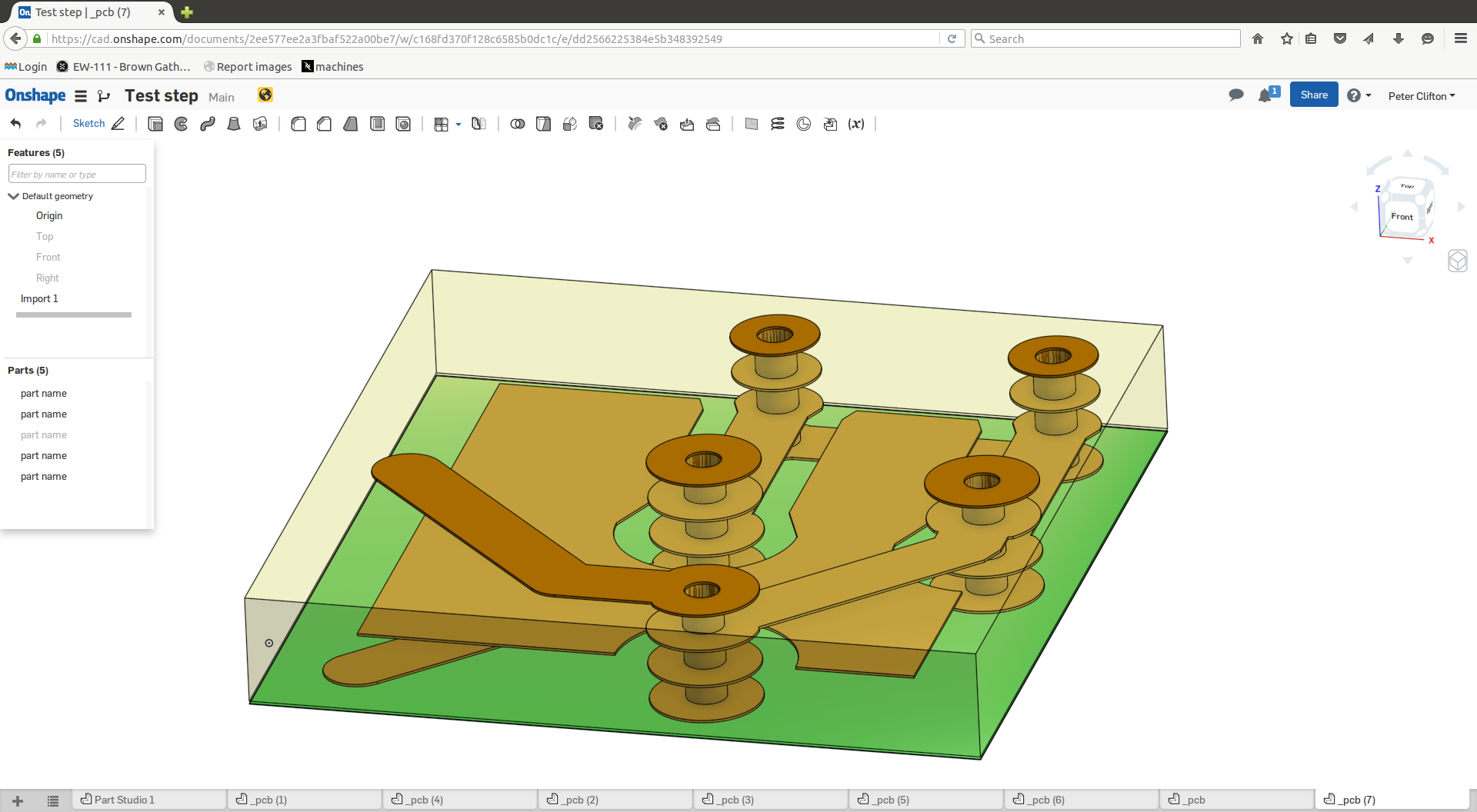Select the Import 1 feature
Image resolution: width=1477 pixels, height=812 pixels.
click(x=39, y=299)
